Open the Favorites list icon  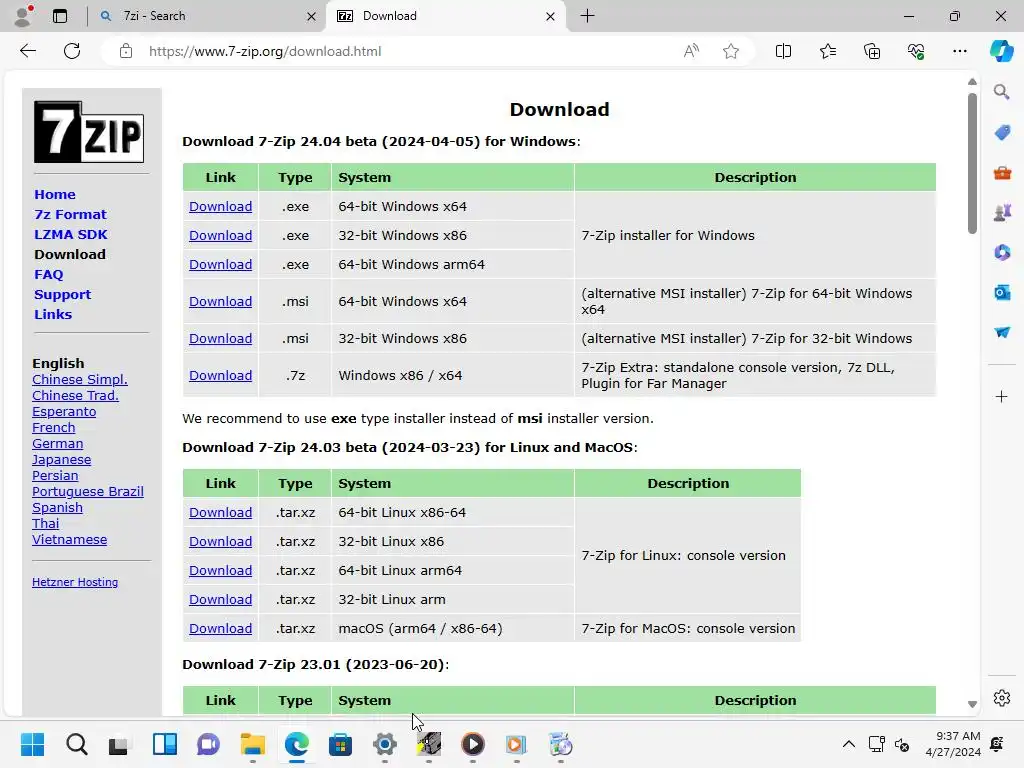click(827, 51)
